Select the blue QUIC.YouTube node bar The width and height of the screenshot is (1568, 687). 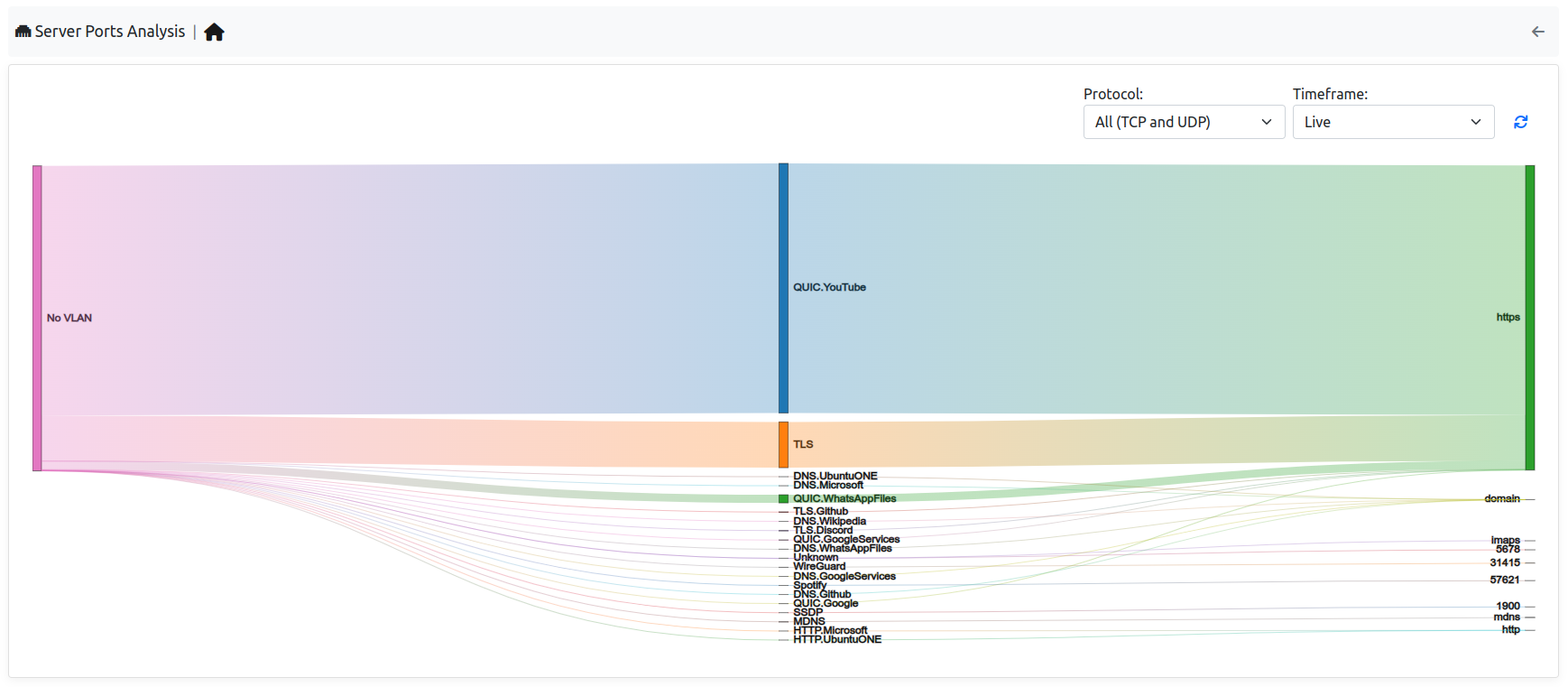tap(783, 288)
